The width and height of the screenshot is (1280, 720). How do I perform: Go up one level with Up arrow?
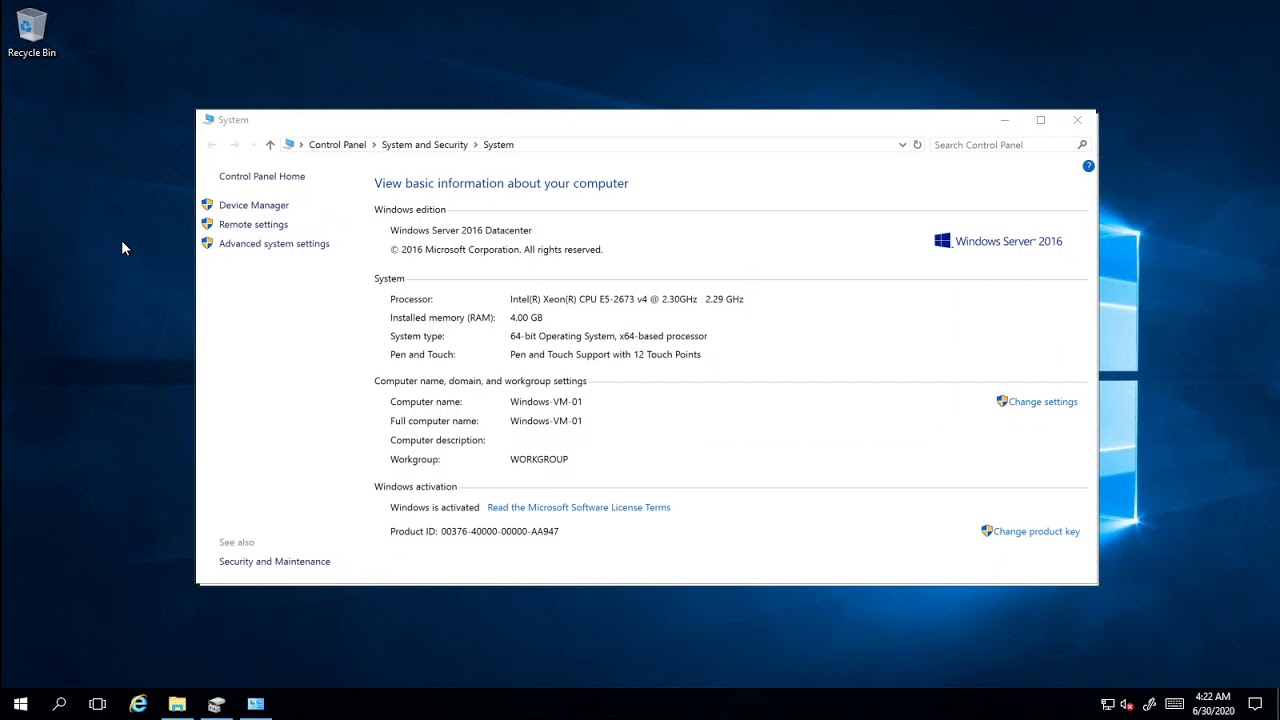(270, 145)
